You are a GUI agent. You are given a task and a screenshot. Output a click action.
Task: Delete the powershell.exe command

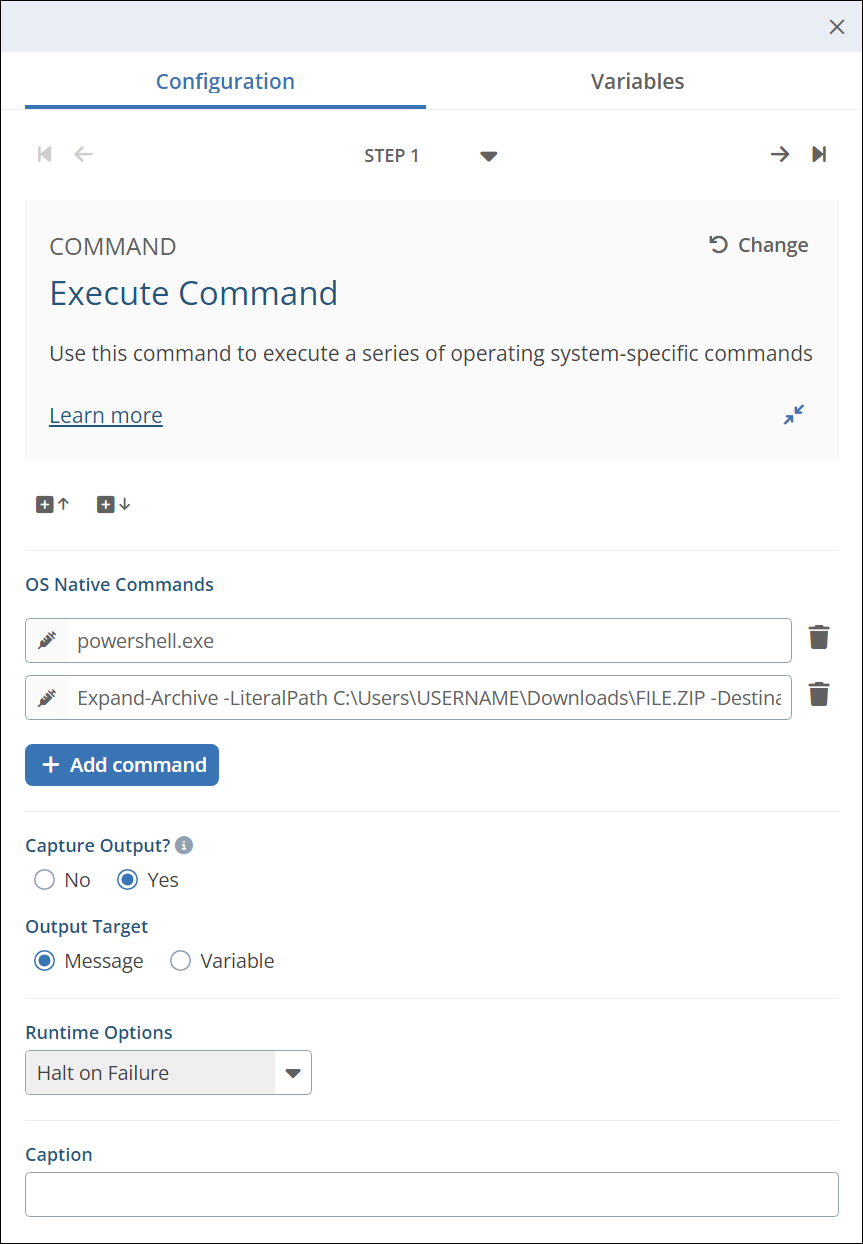tap(819, 638)
